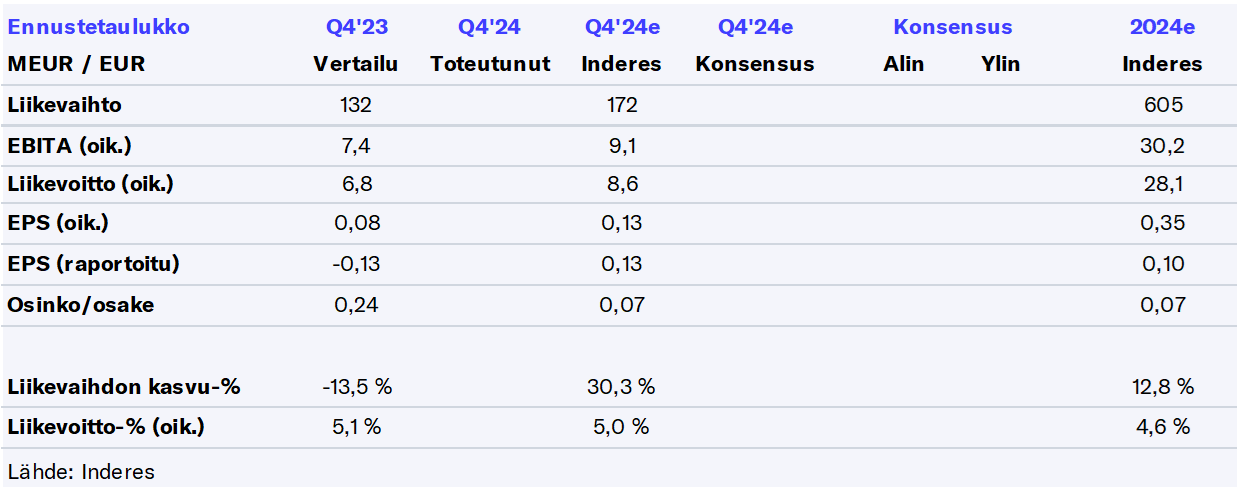The width and height of the screenshot is (1237, 487).
Task: Select the Ylin column header
Action: 1000,64
